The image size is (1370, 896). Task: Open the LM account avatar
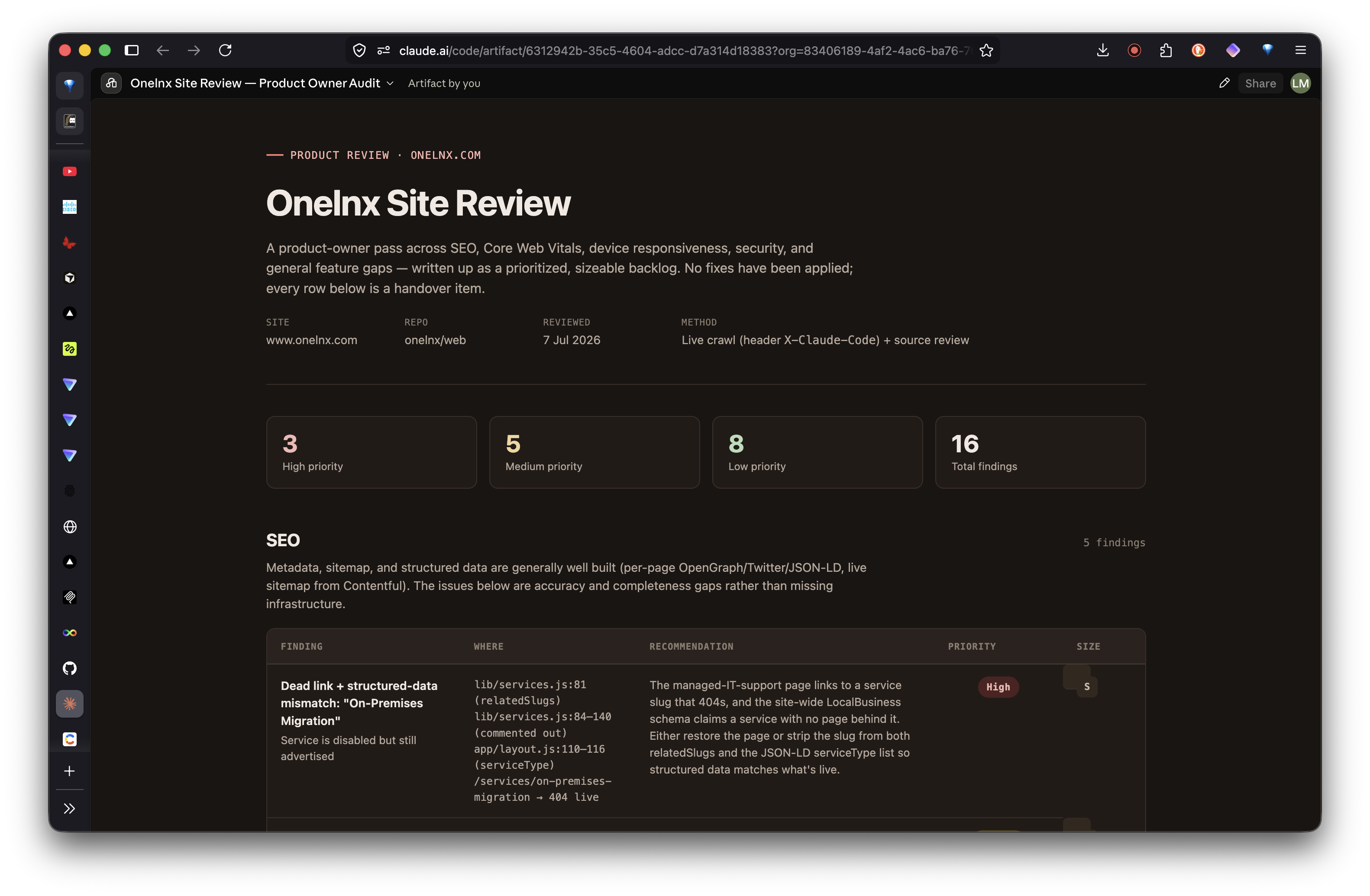coord(1300,84)
